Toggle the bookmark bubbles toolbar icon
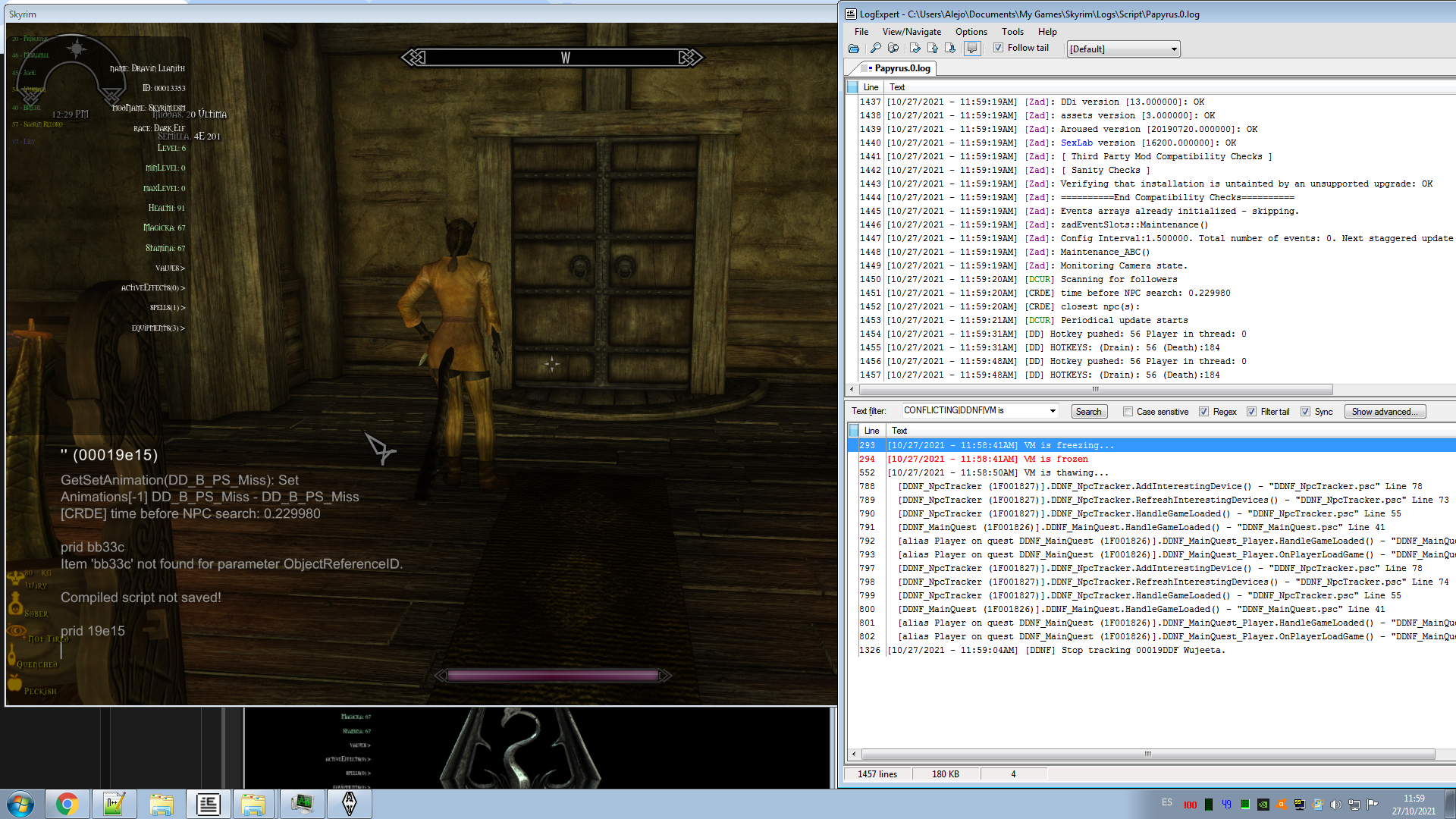This screenshot has width=1456, height=819. tap(972, 49)
